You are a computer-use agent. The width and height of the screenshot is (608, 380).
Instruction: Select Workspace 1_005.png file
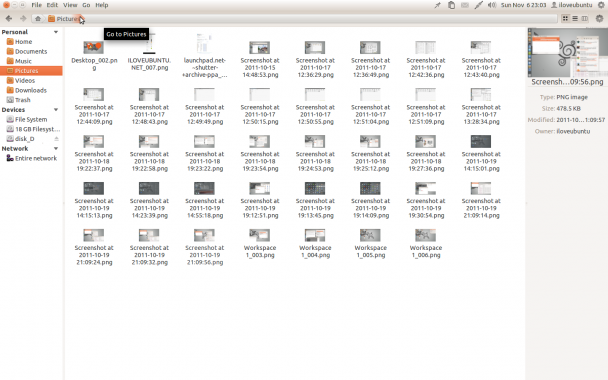370,244
